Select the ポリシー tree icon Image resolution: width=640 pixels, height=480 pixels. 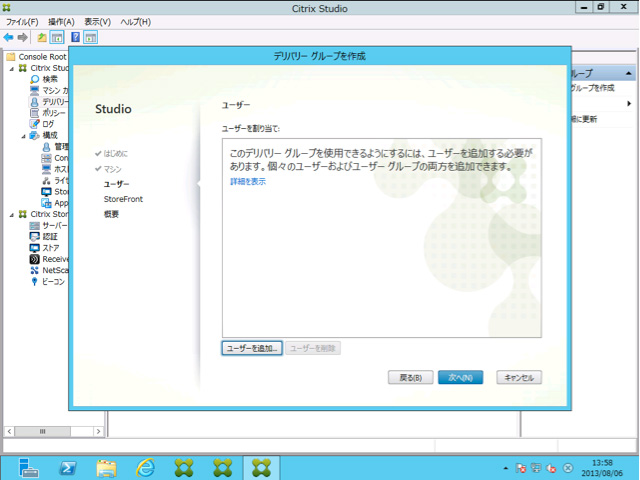click(35, 113)
